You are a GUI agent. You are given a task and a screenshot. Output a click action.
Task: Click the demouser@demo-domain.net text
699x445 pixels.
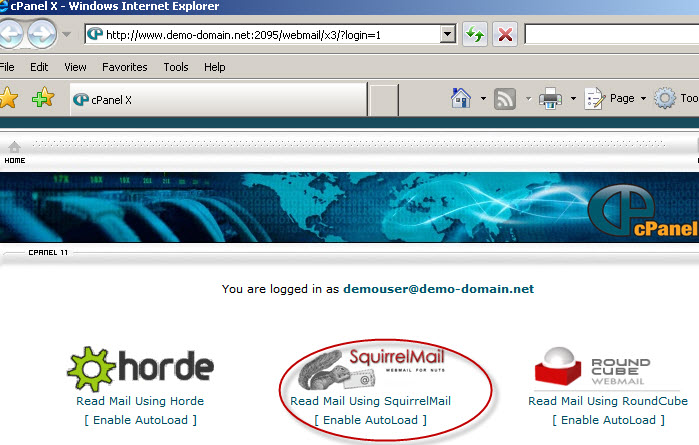(438, 289)
